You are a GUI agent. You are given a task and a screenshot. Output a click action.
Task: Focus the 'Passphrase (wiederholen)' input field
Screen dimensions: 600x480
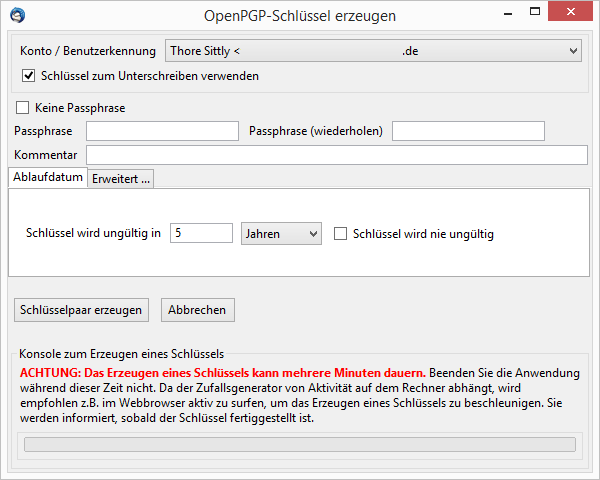tap(468, 131)
